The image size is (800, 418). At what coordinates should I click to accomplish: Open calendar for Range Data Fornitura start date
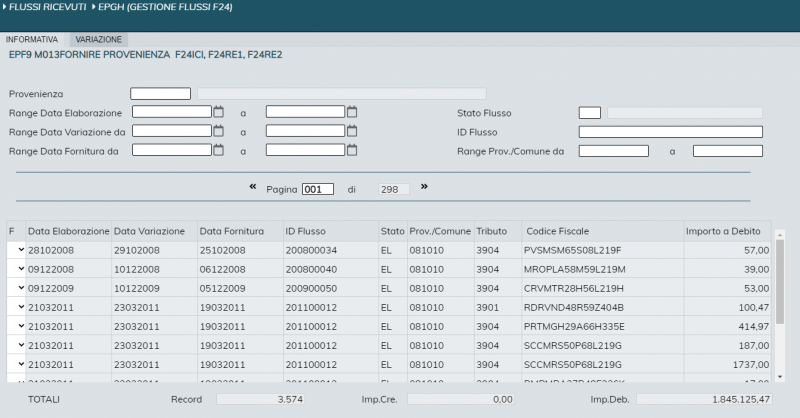[218, 150]
